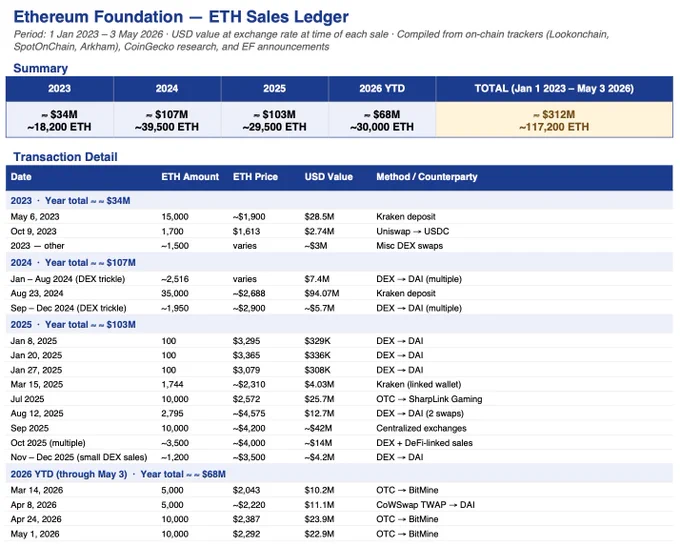The image size is (680, 546).
Task: Click the Kraken (linked wallet) cell
Action: point(418,385)
